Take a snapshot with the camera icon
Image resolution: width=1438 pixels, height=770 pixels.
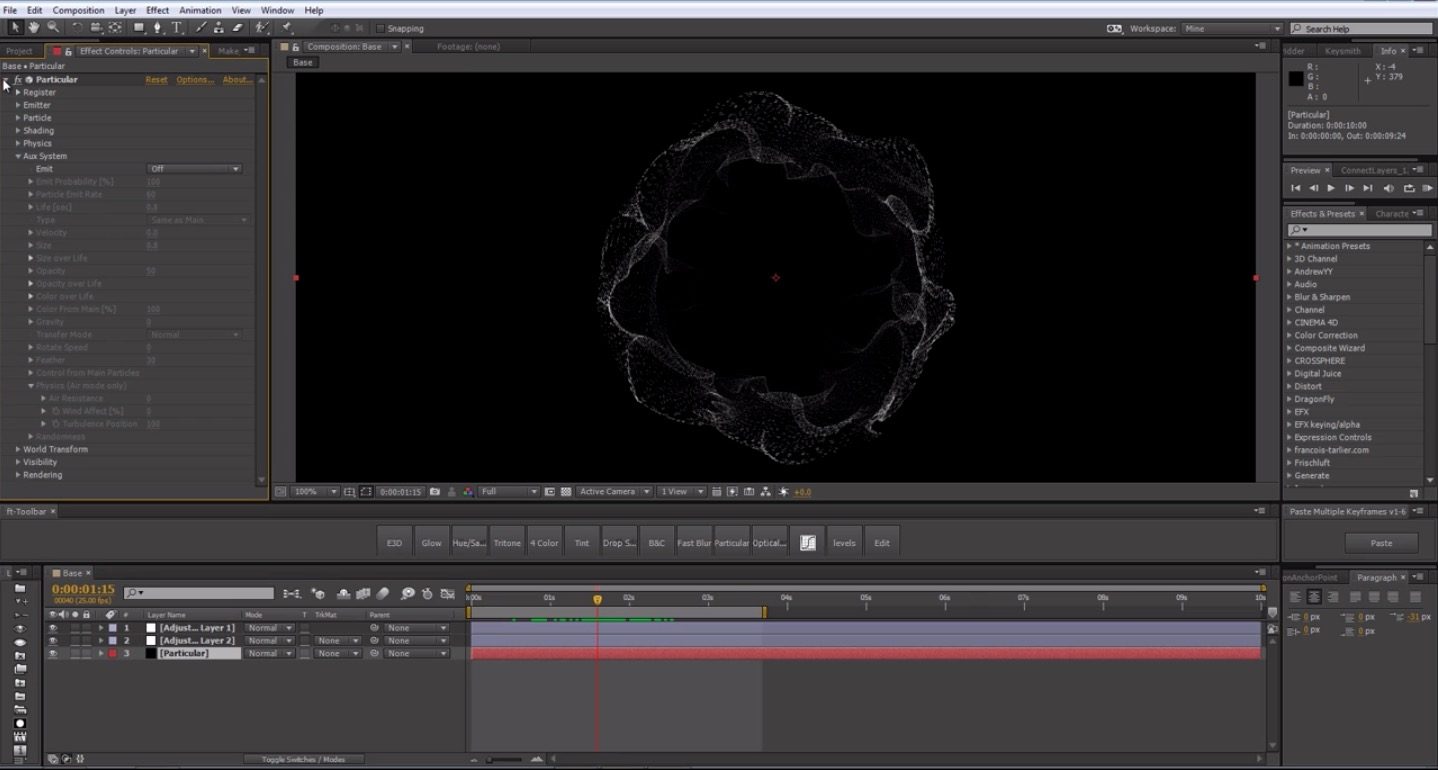(x=434, y=492)
